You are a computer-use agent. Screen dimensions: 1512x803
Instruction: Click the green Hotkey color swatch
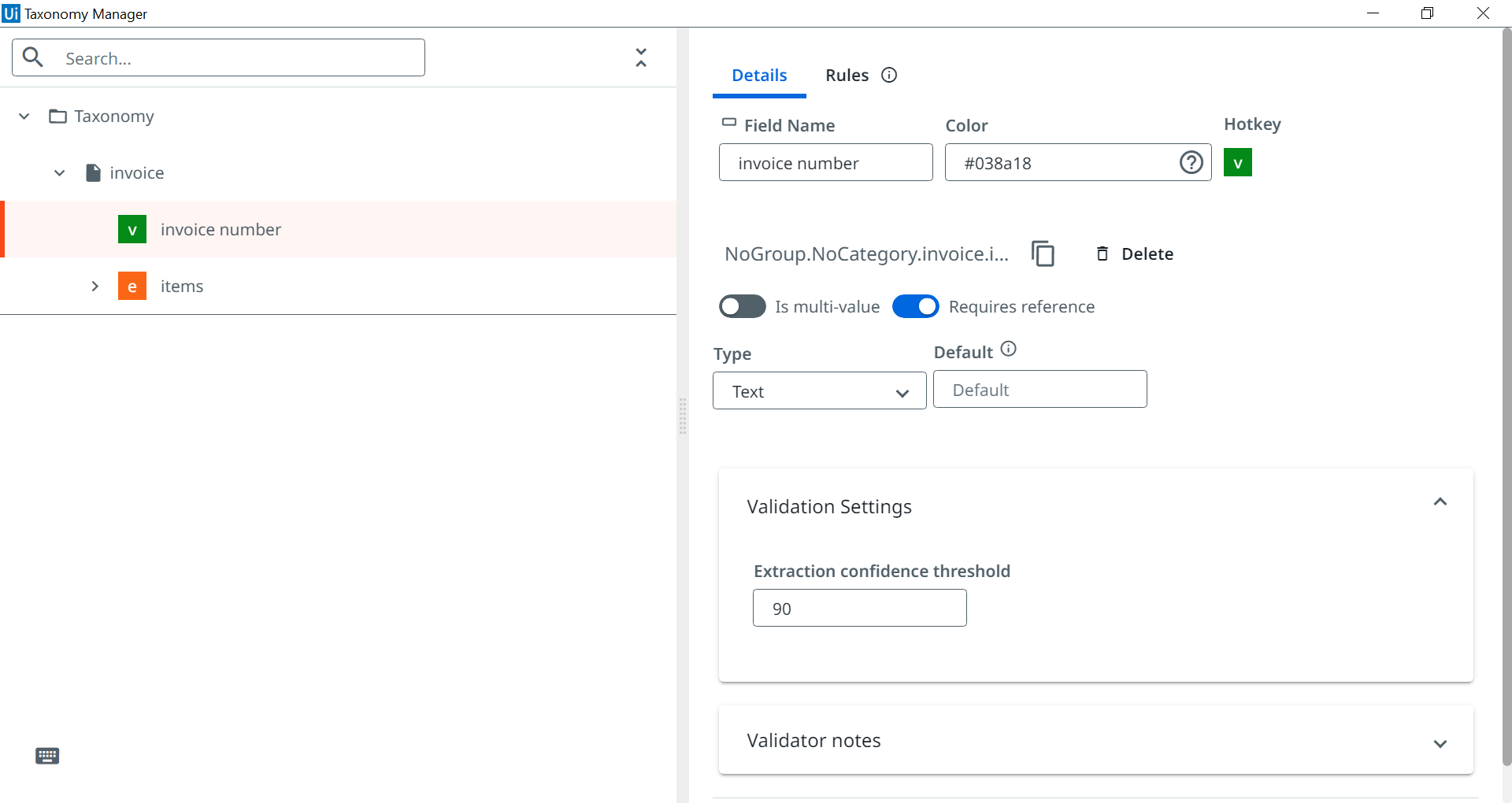click(x=1237, y=163)
